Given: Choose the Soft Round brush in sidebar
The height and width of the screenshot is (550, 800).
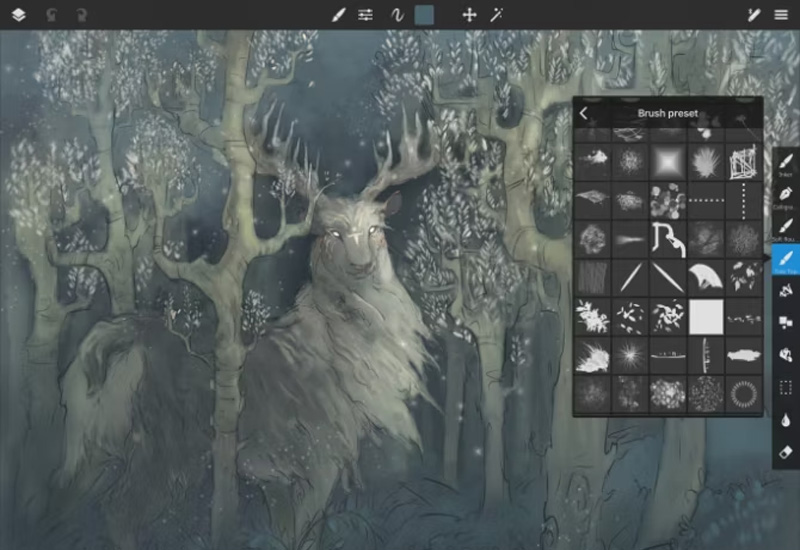Looking at the screenshot, I should click(x=786, y=228).
